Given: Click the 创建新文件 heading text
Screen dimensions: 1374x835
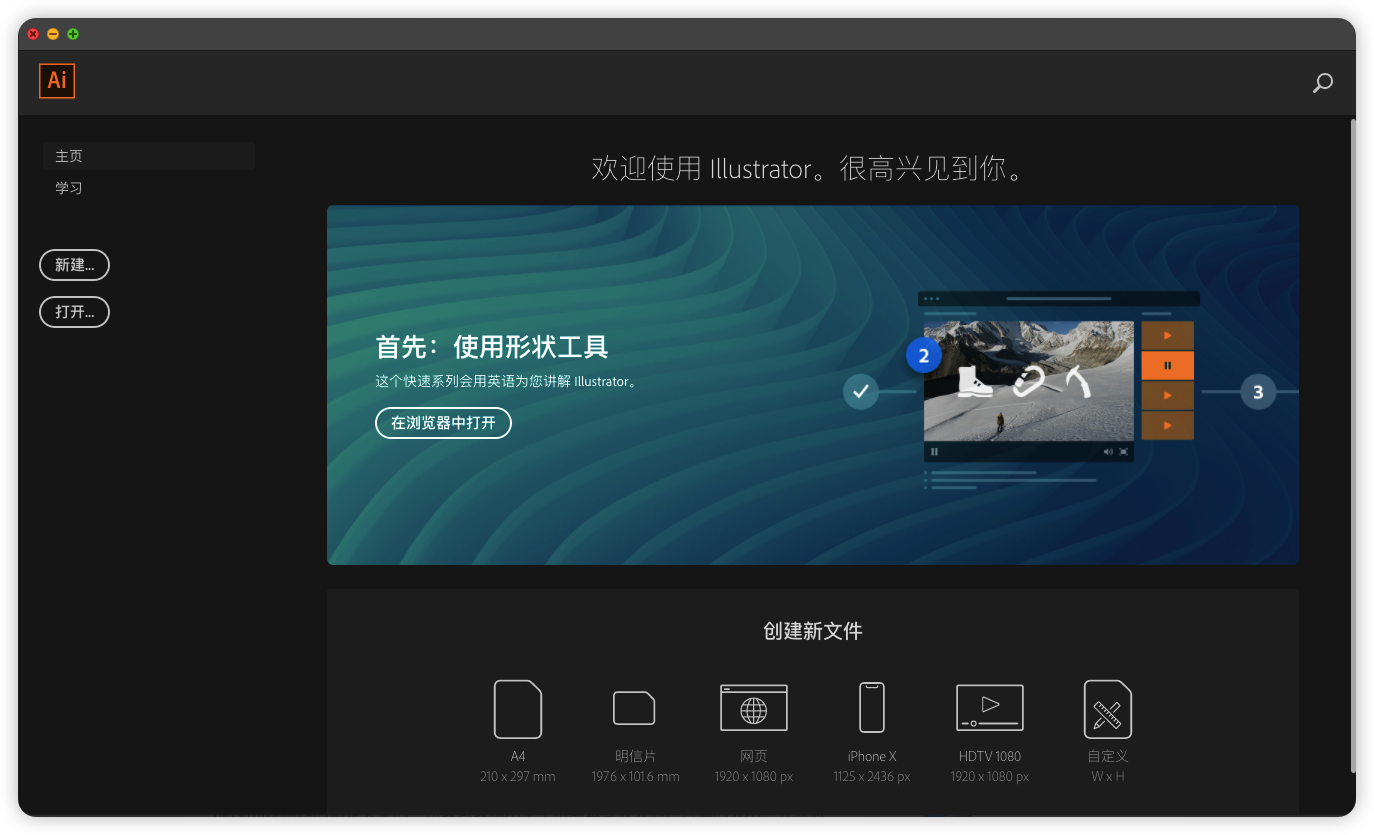Looking at the screenshot, I should pyautogui.click(x=813, y=631).
